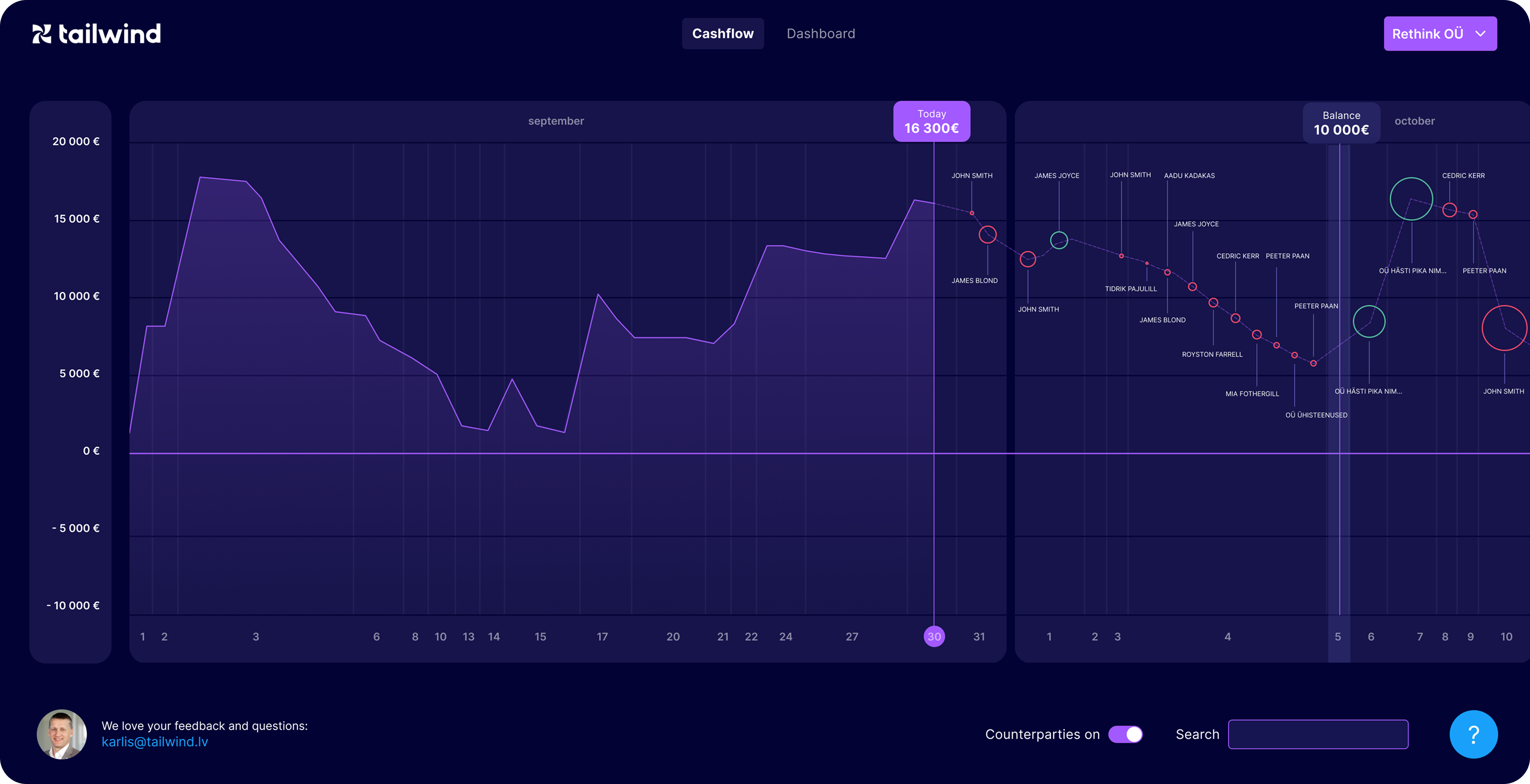Click the red circle above JAMES BLOND near day 31
Screen dimensions: 1530x784
pos(988,234)
